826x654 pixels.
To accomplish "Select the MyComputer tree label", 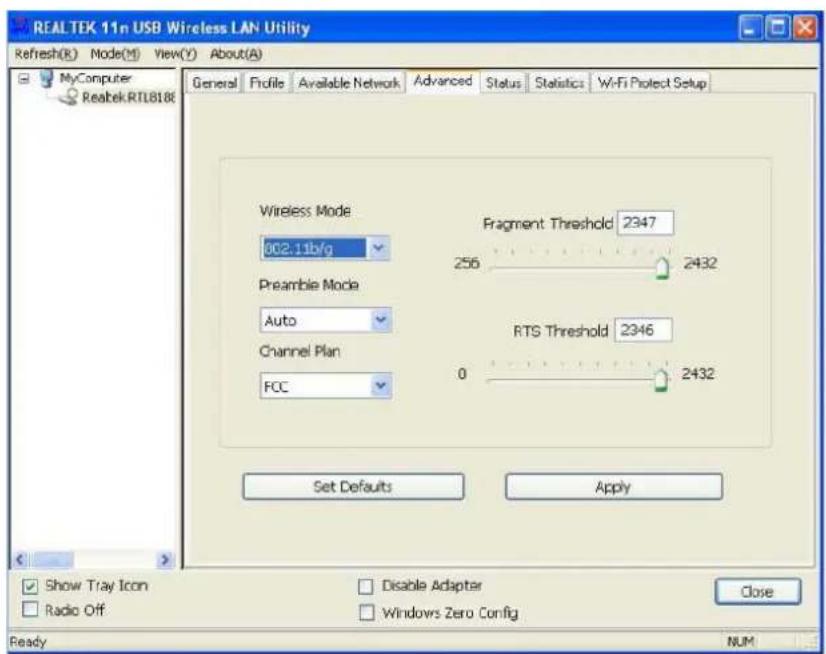I will (95, 78).
